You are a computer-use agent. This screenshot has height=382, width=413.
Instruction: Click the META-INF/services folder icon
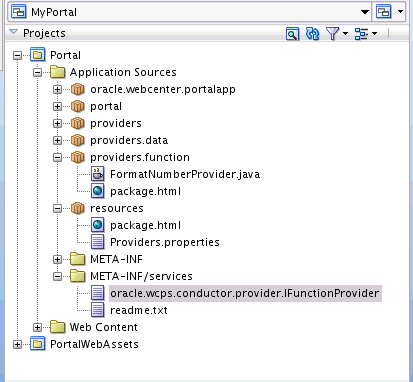pos(78,276)
